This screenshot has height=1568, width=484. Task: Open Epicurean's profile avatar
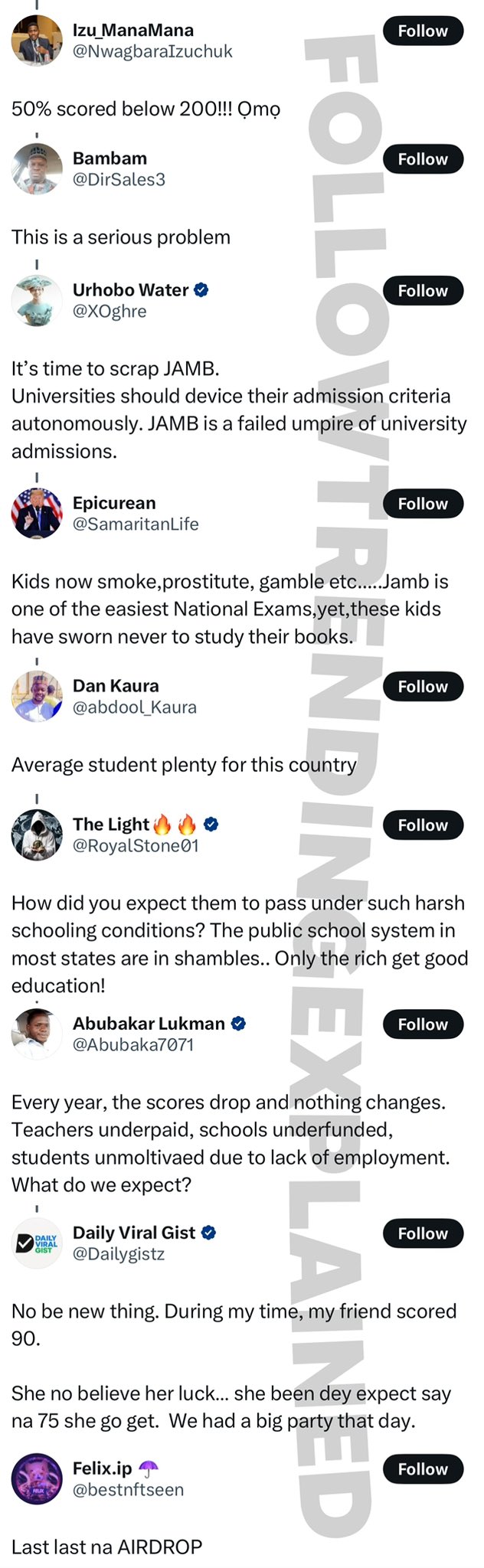pyautogui.click(x=37, y=514)
